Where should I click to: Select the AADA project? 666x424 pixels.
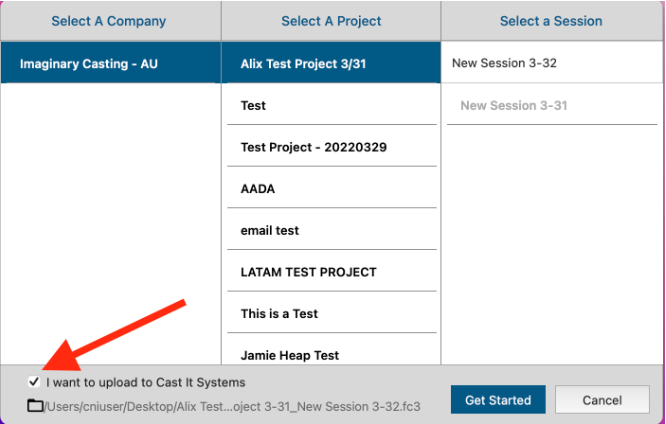[258, 189]
